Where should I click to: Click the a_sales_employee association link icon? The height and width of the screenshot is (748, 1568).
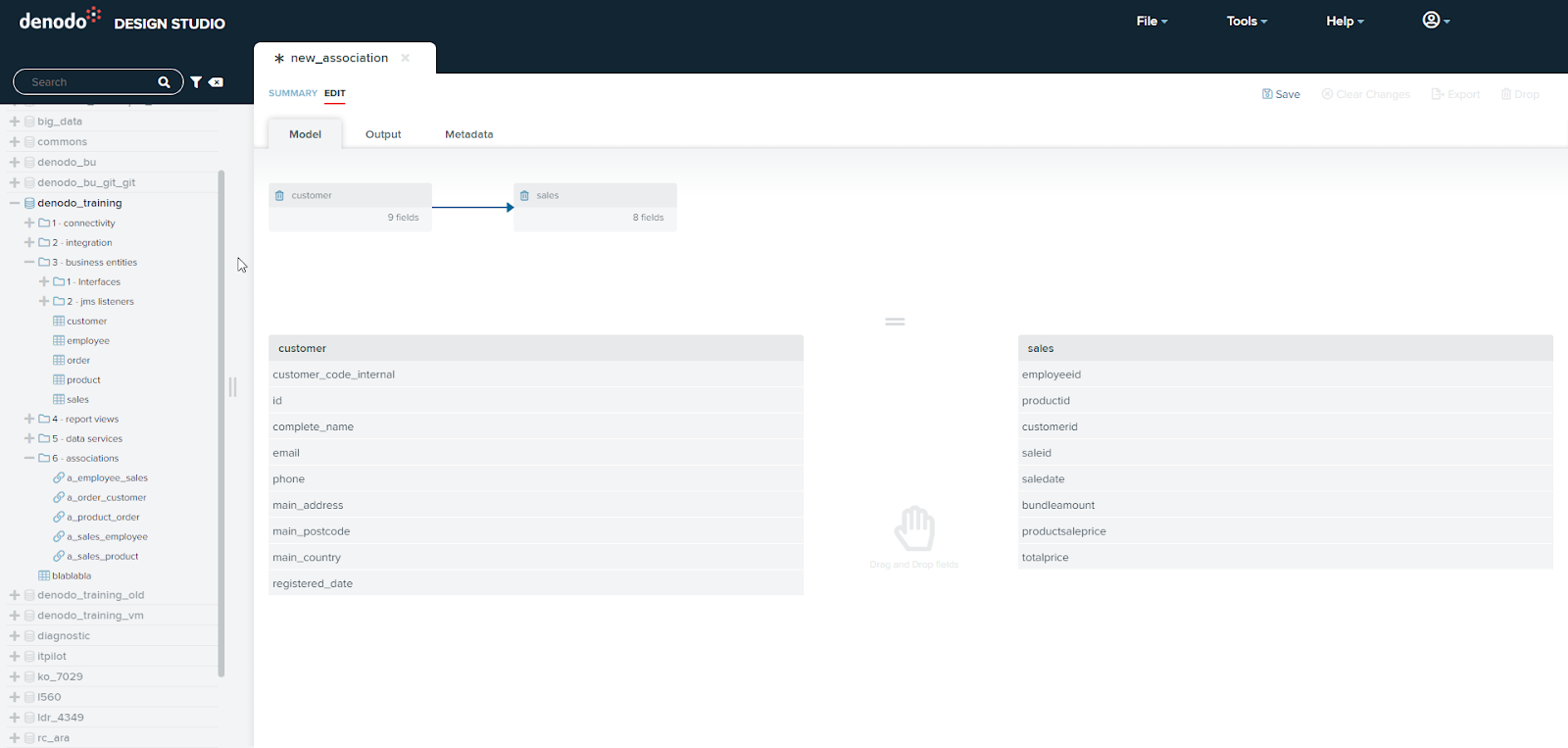(x=59, y=536)
